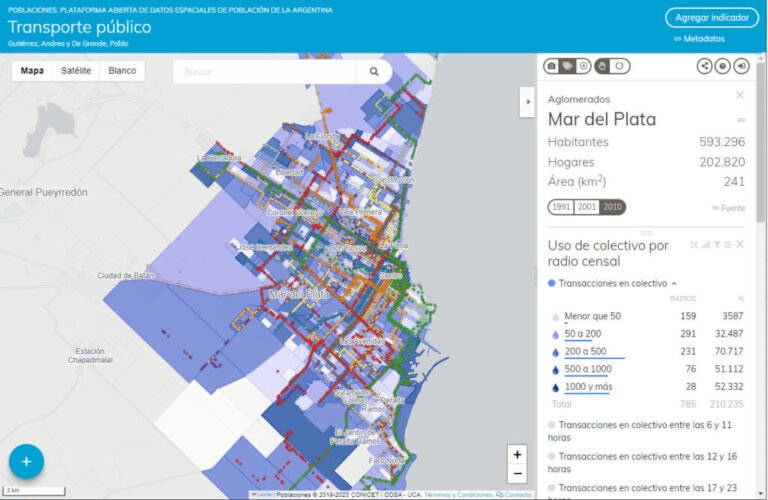Select census year 2010
Viewport: 768px width, 500px height.
[612, 207]
